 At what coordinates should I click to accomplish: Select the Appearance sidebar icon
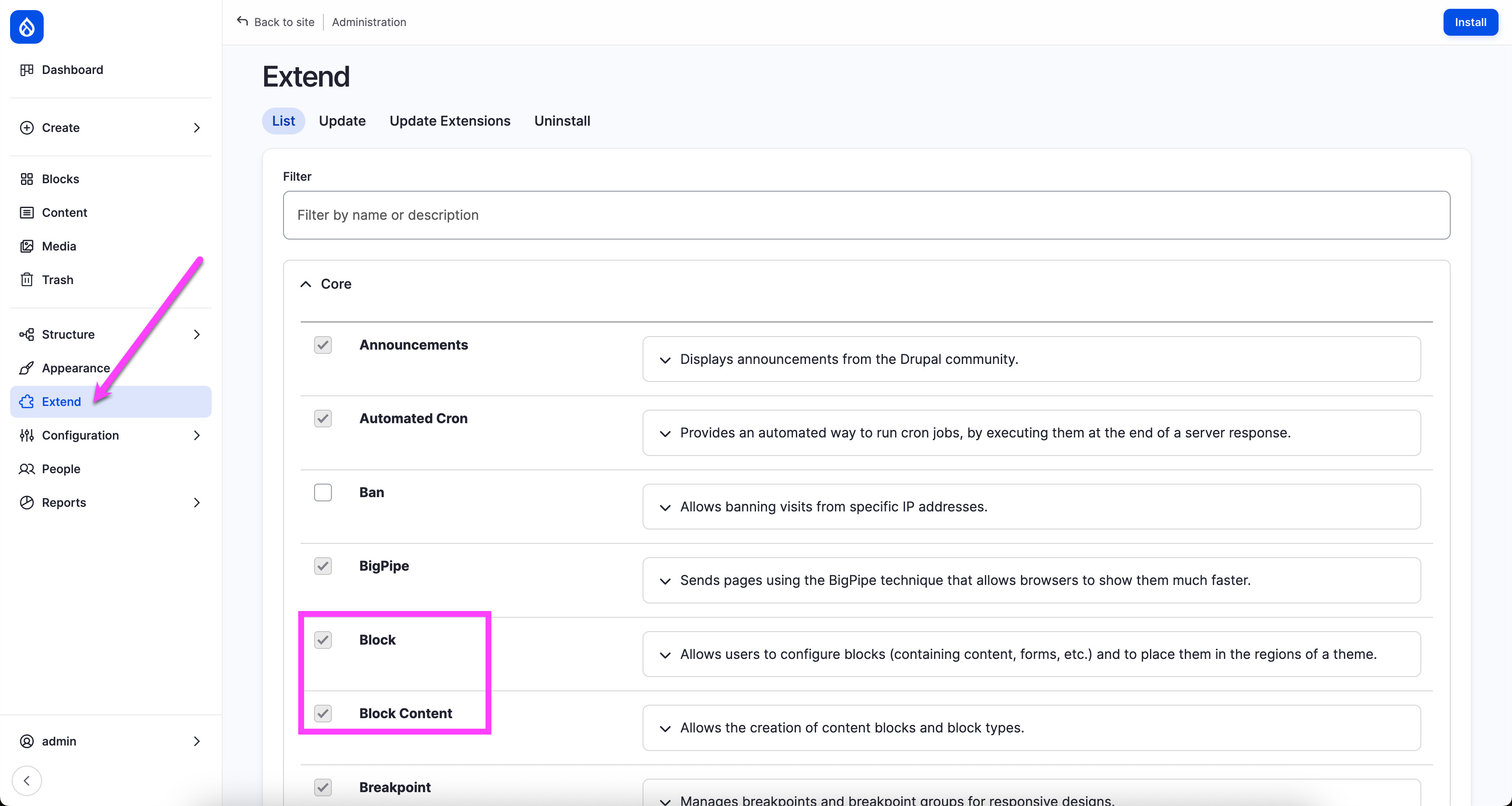click(x=26, y=368)
